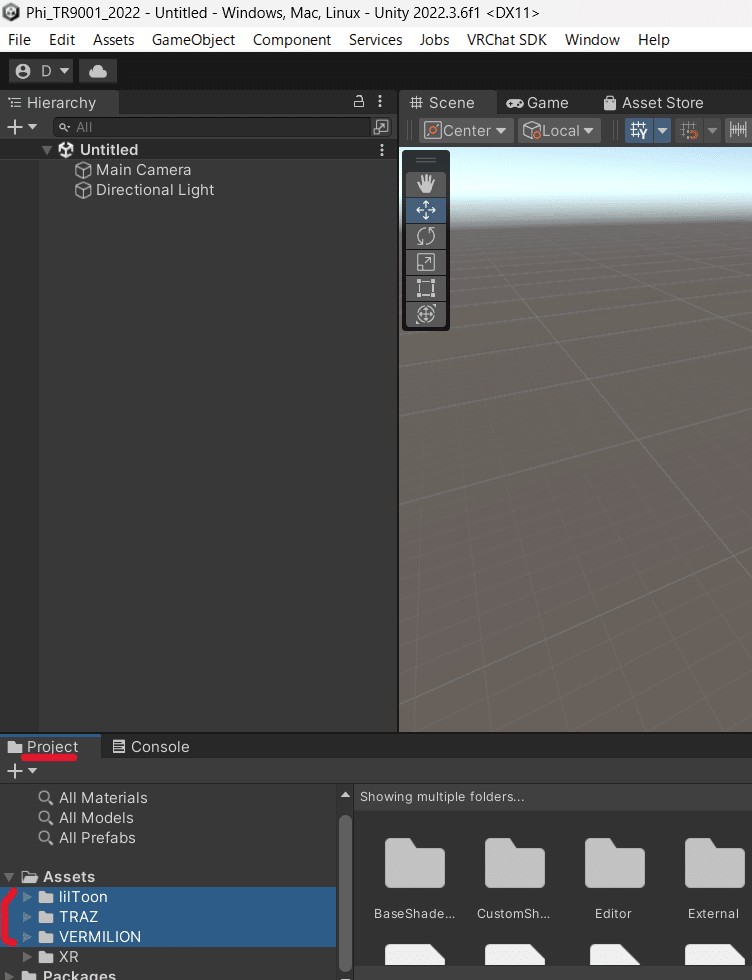
Task: Open the Center pivot dropdown
Action: [466, 131]
